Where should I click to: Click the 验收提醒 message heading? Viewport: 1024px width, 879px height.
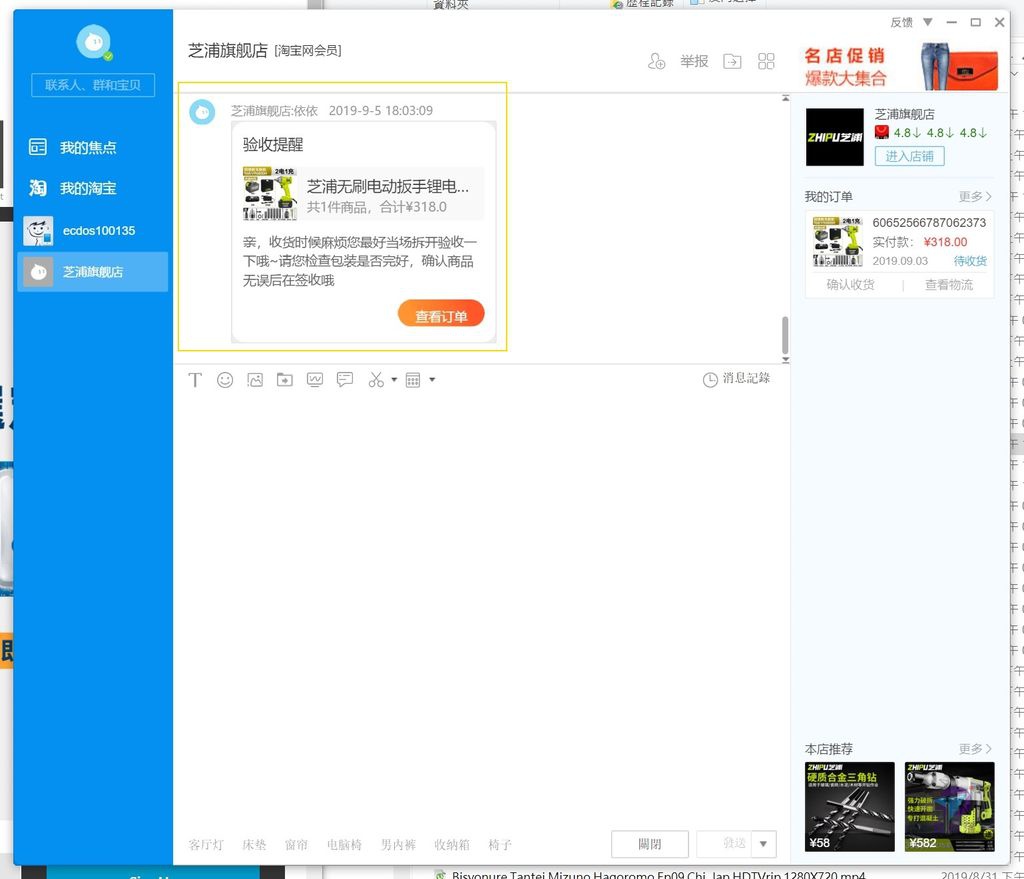[273, 144]
